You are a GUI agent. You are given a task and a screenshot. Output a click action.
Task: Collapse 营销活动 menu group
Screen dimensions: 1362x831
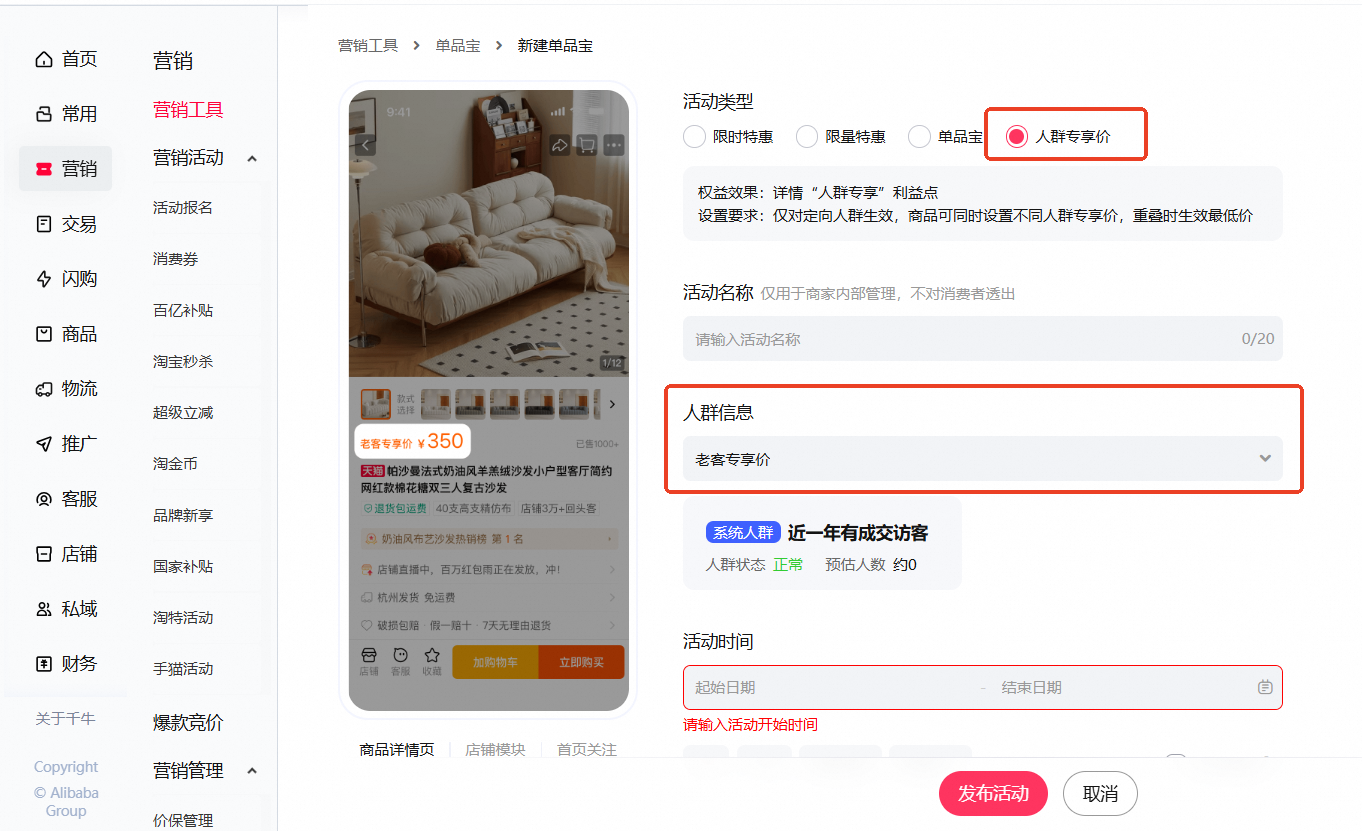pyautogui.click(x=252, y=158)
